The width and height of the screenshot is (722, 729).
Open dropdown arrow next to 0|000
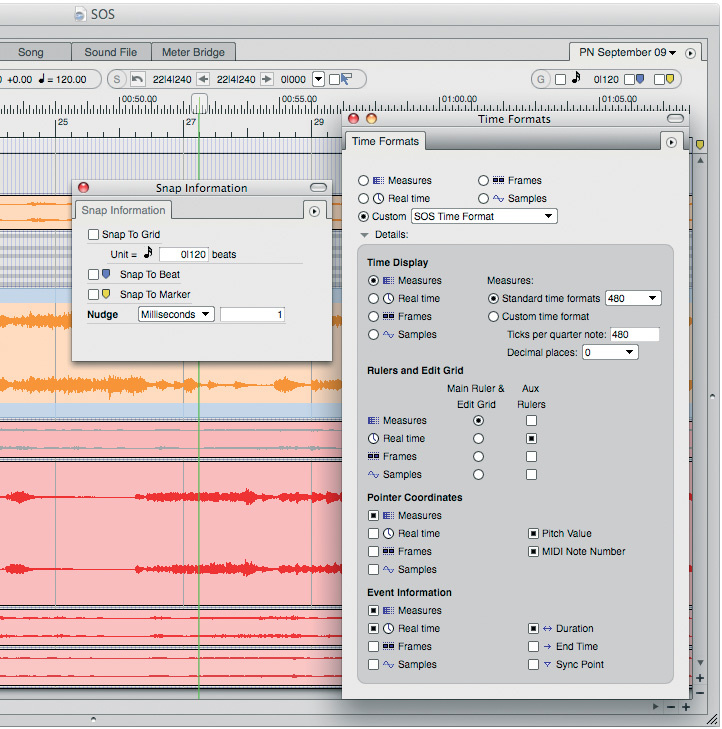318,79
